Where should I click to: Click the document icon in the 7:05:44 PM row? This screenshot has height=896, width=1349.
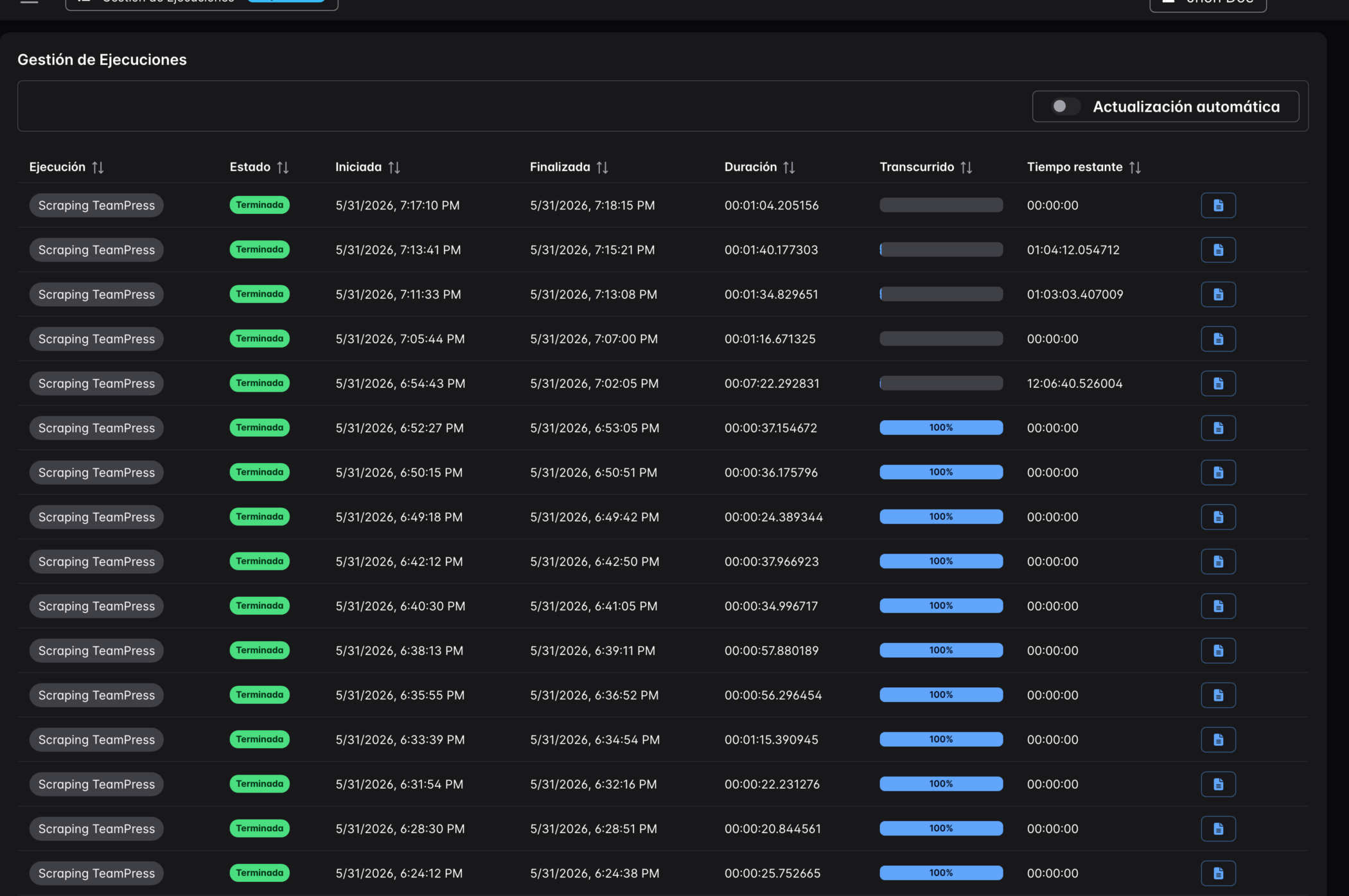[x=1218, y=339]
